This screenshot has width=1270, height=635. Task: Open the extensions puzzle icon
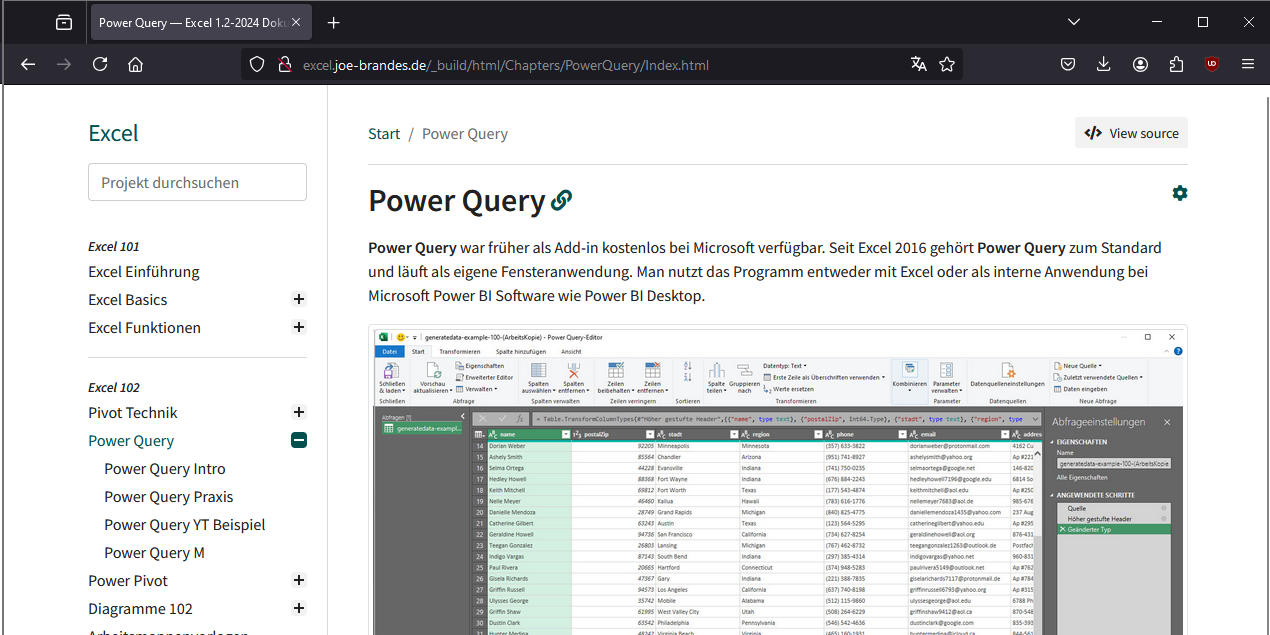[x=1176, y=64]
